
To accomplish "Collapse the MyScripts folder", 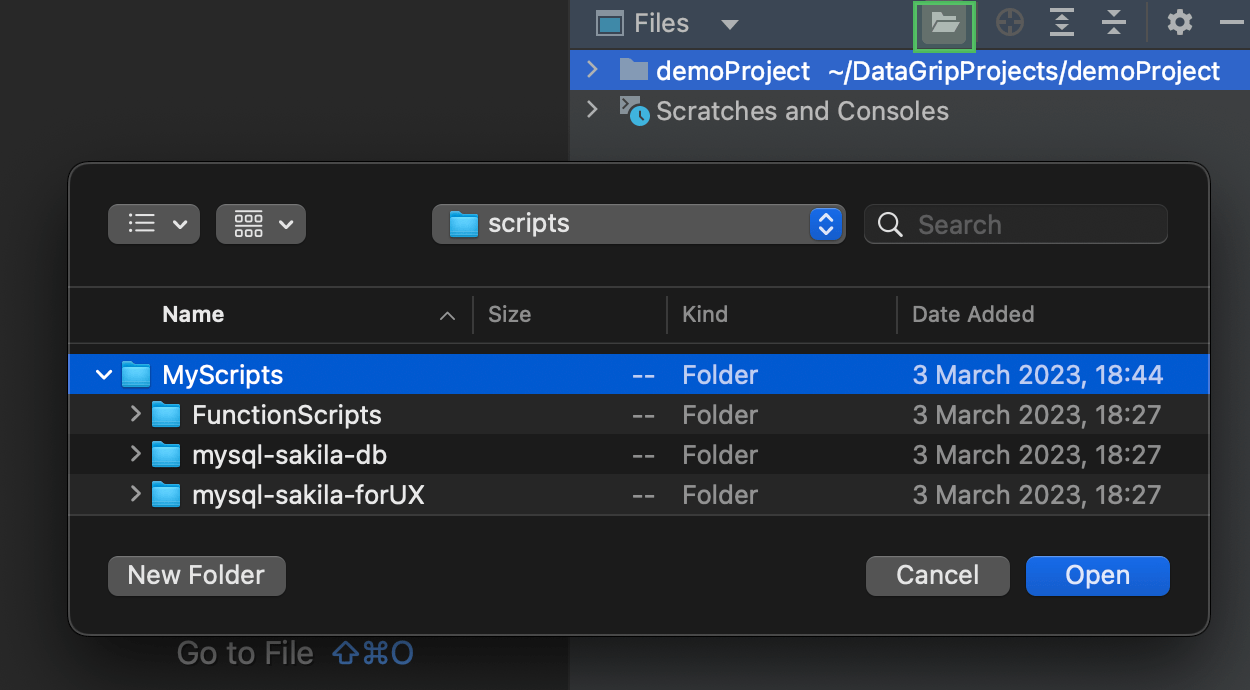I will point(104,375).
